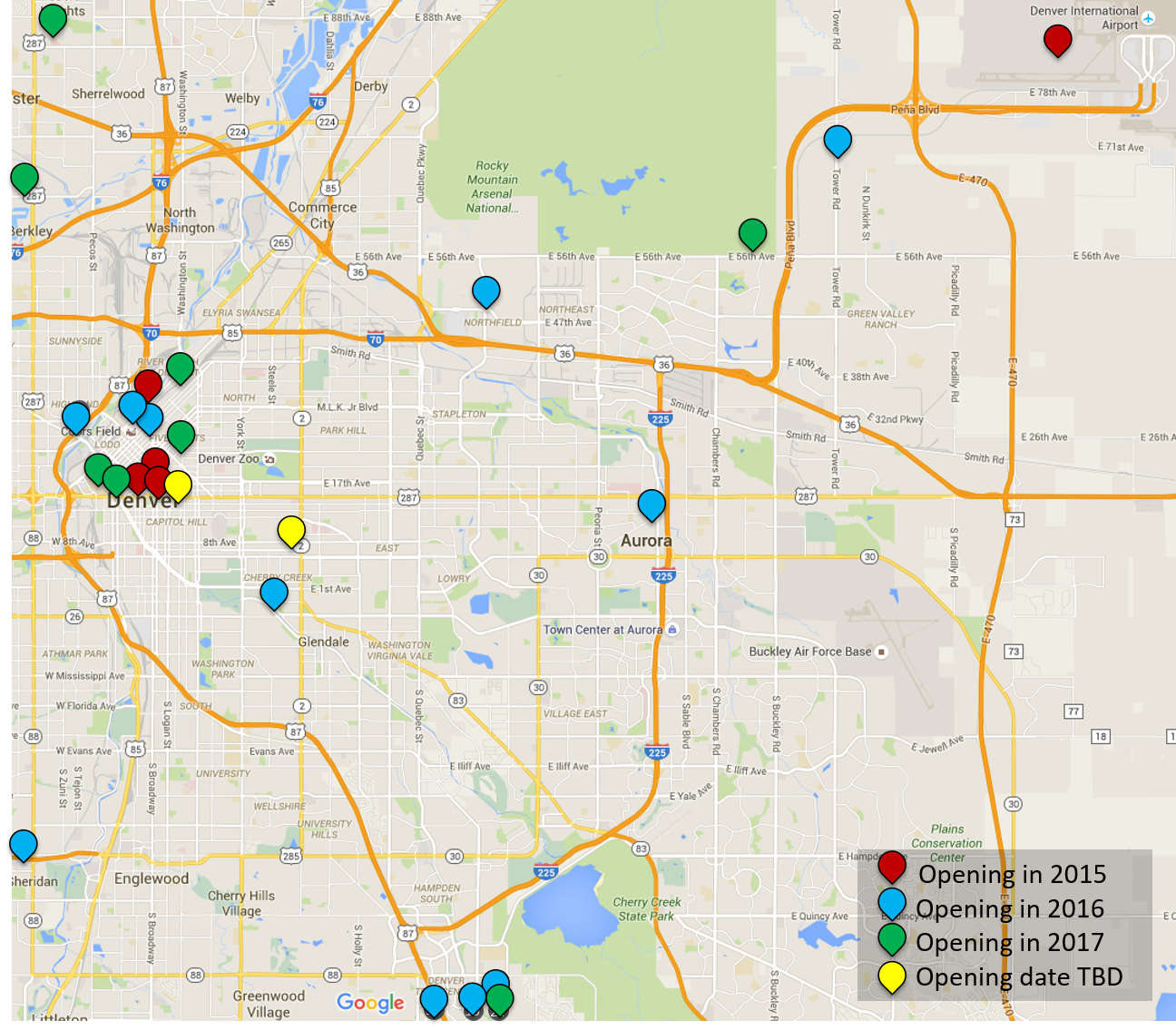Click the yellow pin near 8th Ave

click(291, 529)
